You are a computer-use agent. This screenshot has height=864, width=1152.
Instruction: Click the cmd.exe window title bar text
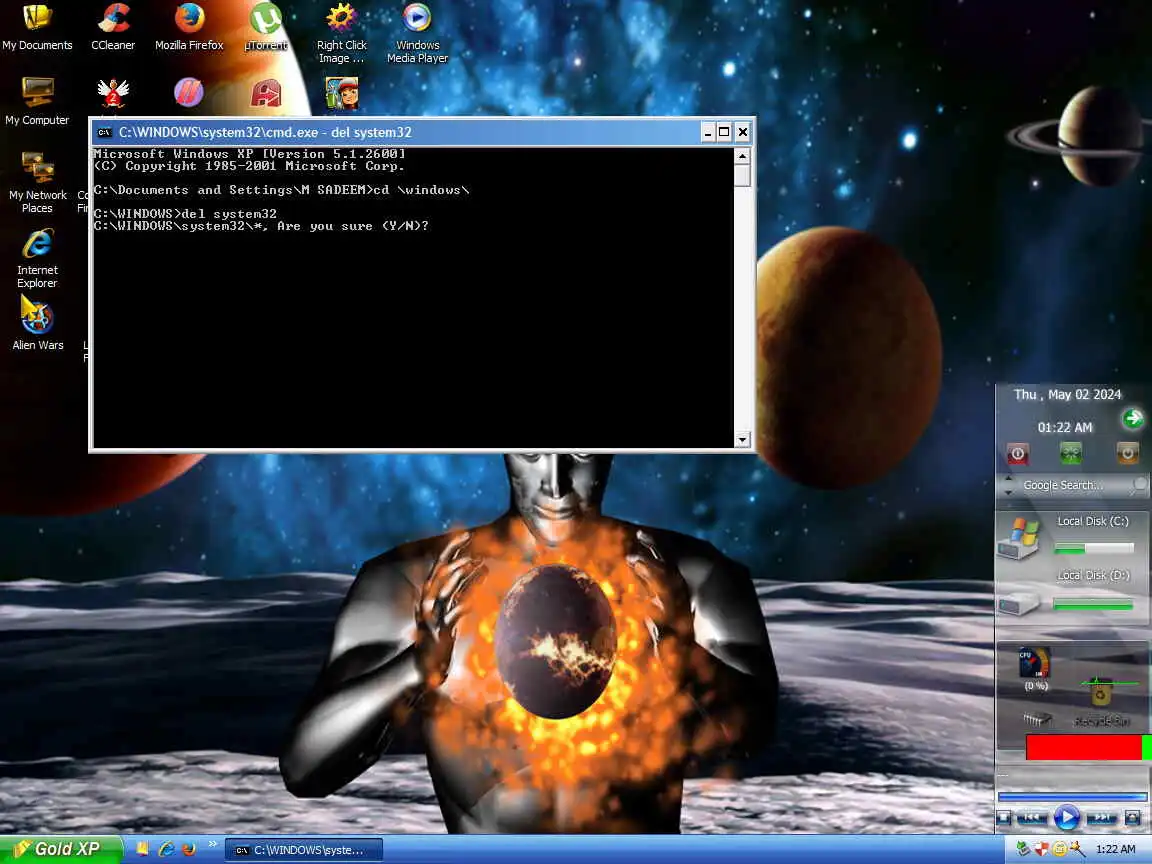[265, 132]
